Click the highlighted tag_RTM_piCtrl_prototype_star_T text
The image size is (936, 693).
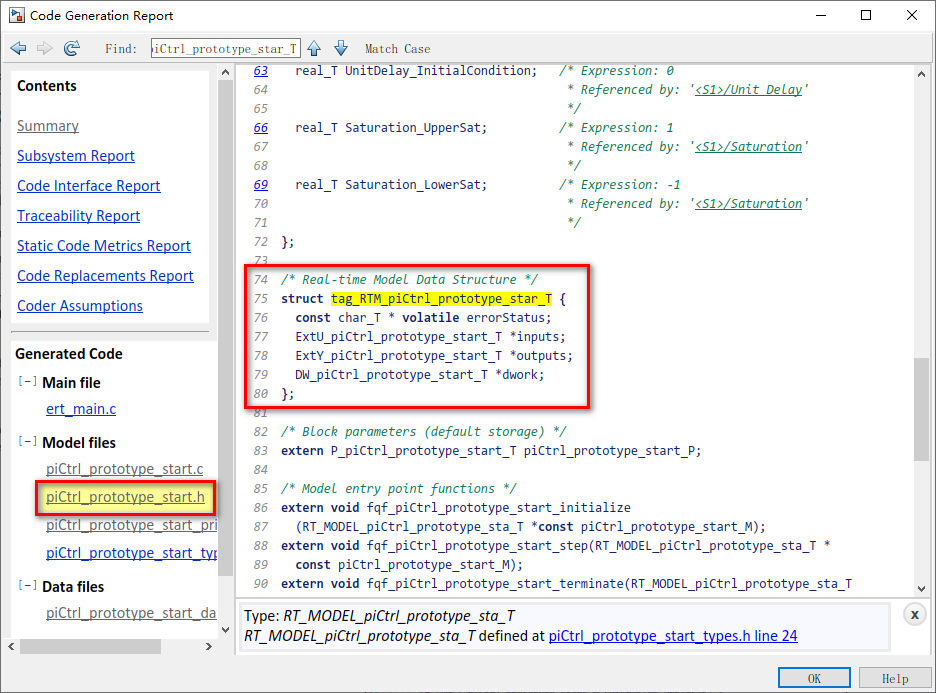[442, 298]
